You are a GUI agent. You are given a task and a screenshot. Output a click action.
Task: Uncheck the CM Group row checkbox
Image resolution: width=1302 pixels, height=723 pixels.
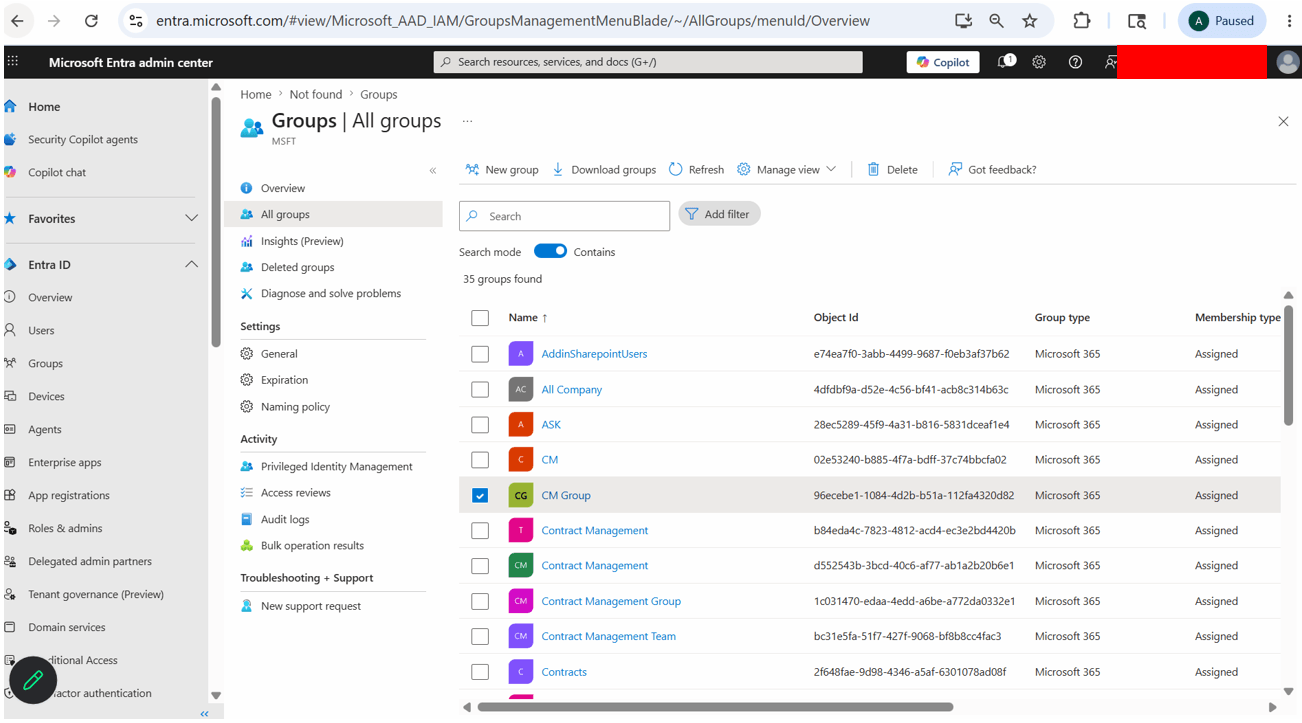click(x=480, y=495)
